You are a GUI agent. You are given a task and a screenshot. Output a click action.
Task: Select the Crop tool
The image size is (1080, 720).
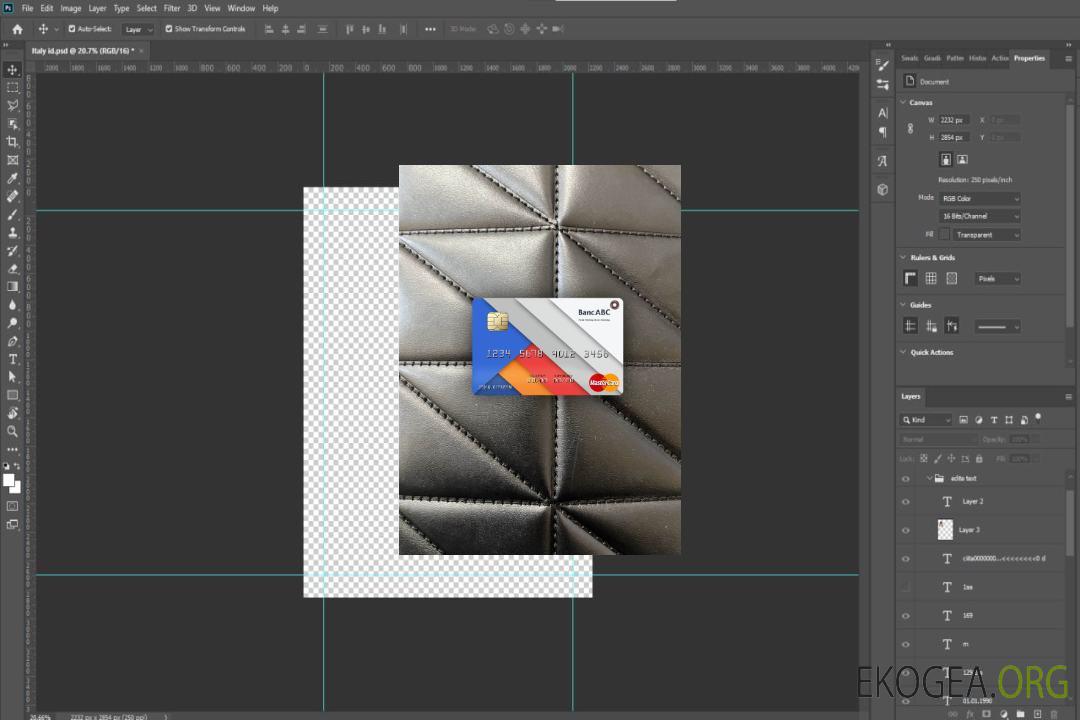[x=13, y=142]
